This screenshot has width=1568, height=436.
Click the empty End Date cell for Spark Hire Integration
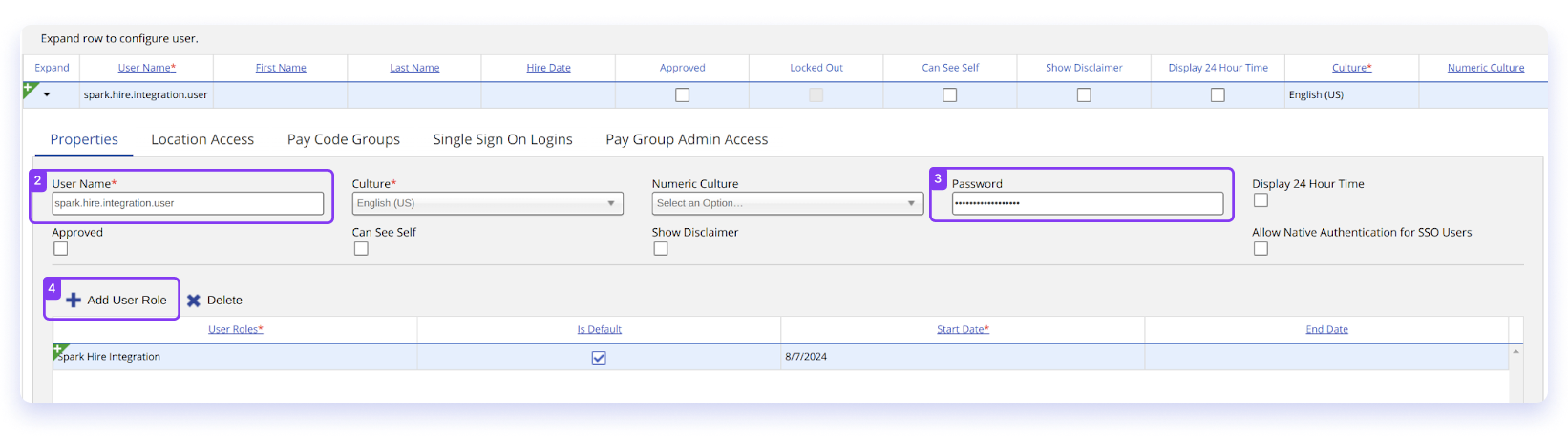(x=1326, y=357)
